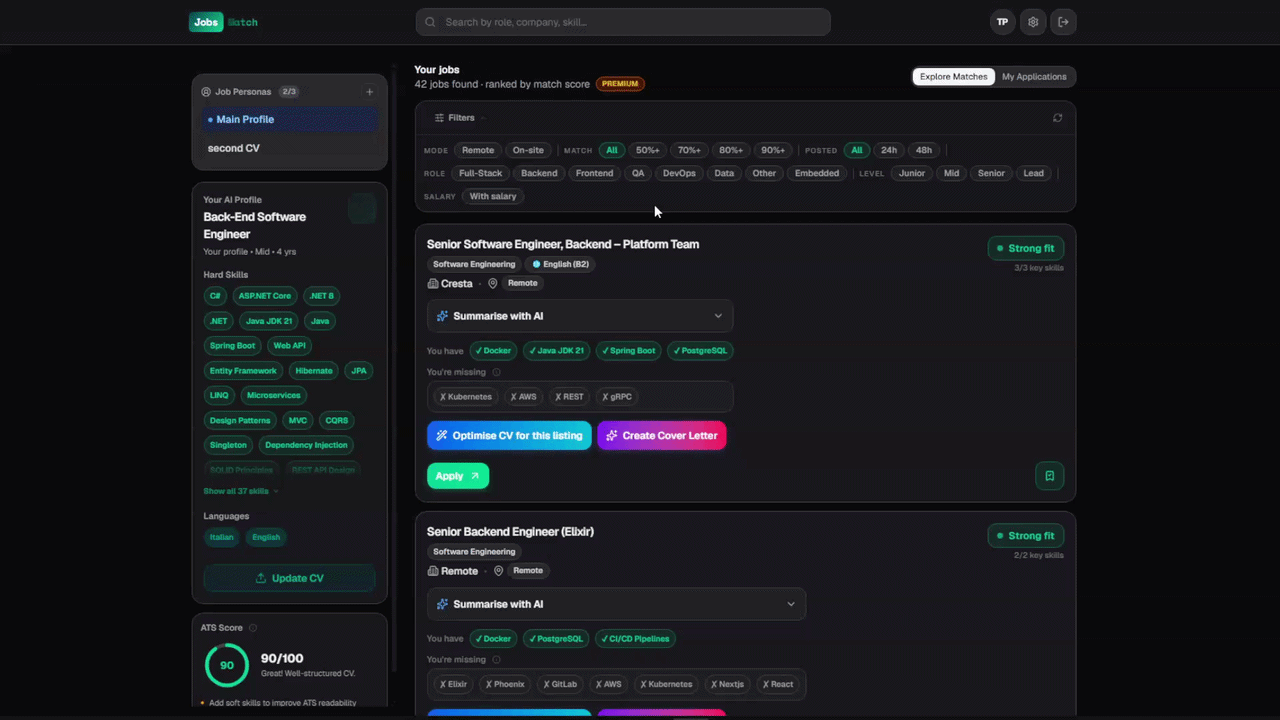The width and height of the screenshot is (1280, 720).
Task: Click the green 90 ATS score ring
Action: point(227,665)
